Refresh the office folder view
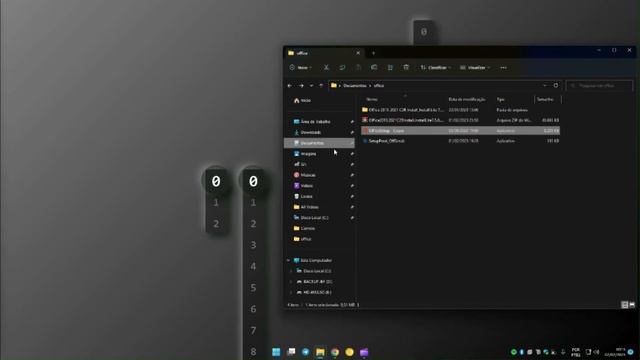Screen dimensions: 640x360 click(556, 86)
